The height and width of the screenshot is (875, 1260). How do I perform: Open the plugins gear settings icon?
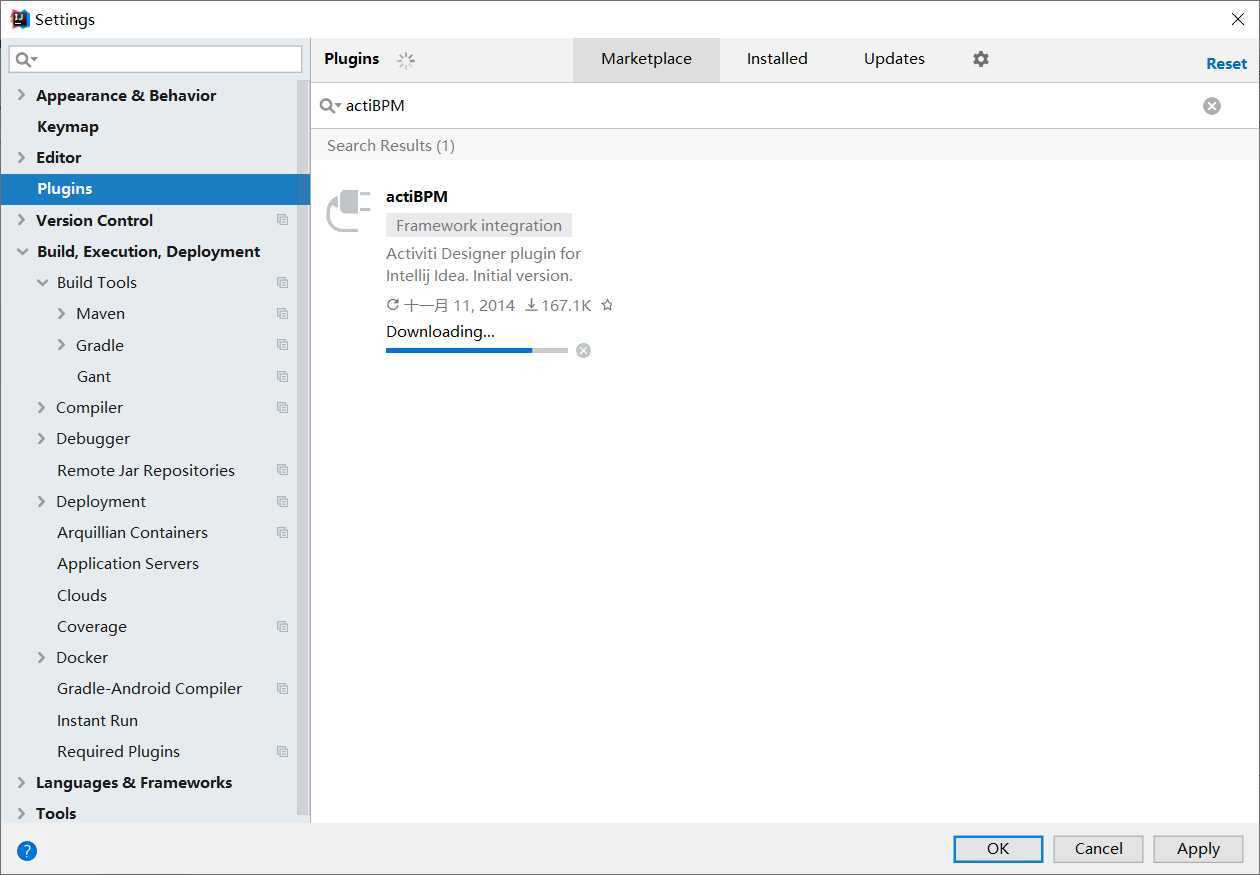coord(980,59)
